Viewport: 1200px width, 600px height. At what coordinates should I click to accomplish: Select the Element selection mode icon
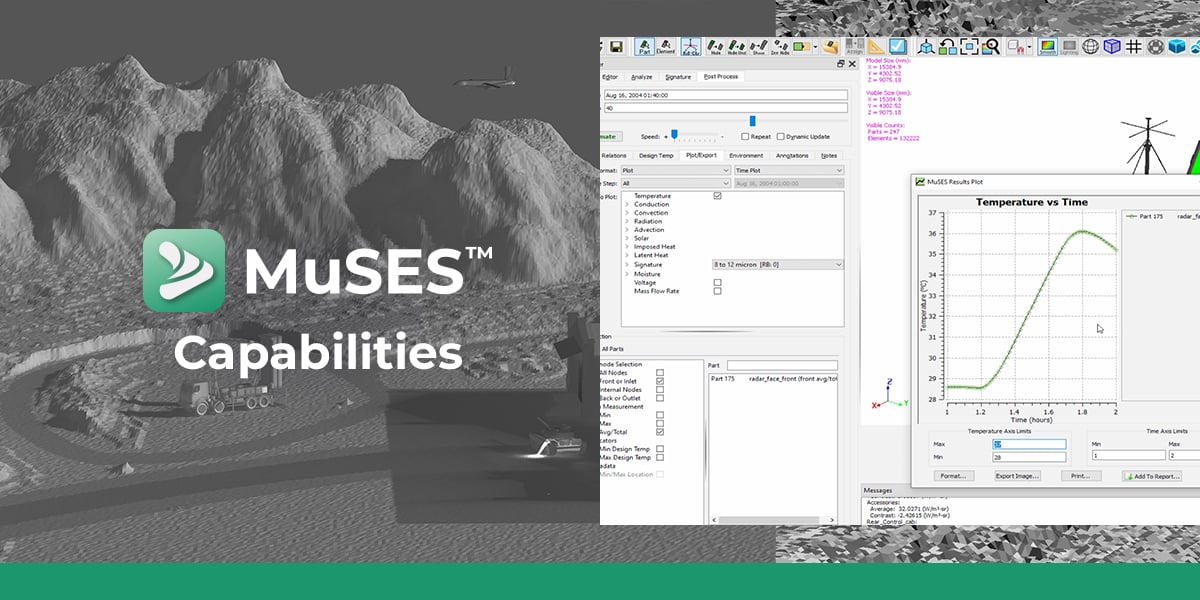pyautogui.click(x=664, y=46)
